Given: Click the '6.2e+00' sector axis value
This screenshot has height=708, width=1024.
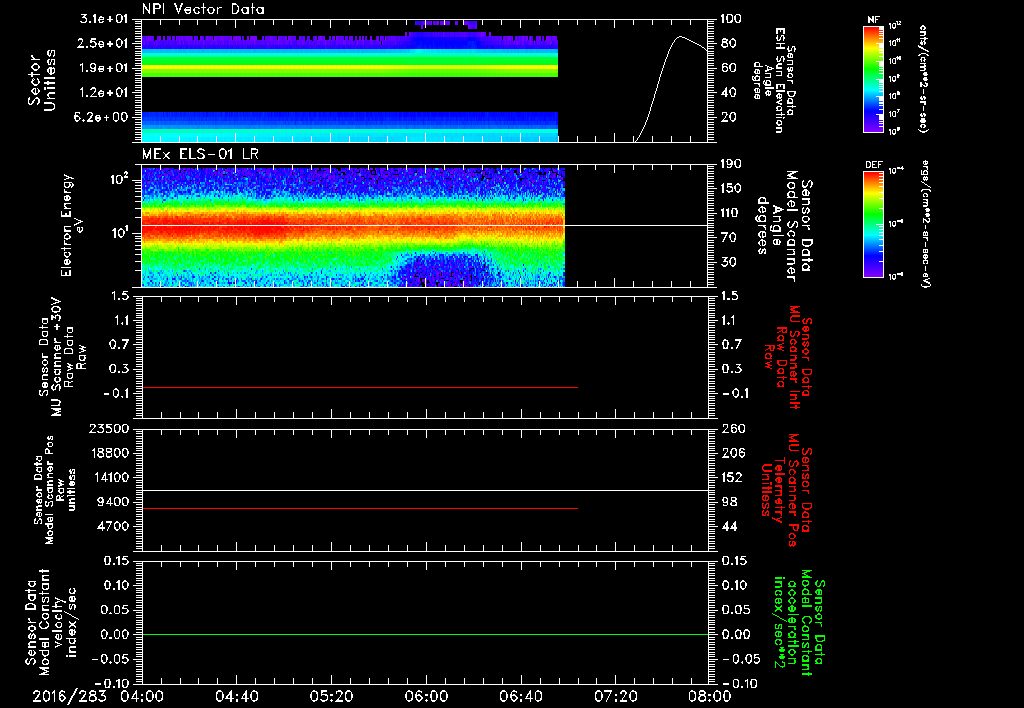Looking at the screenshot, I should click(100, 117).
